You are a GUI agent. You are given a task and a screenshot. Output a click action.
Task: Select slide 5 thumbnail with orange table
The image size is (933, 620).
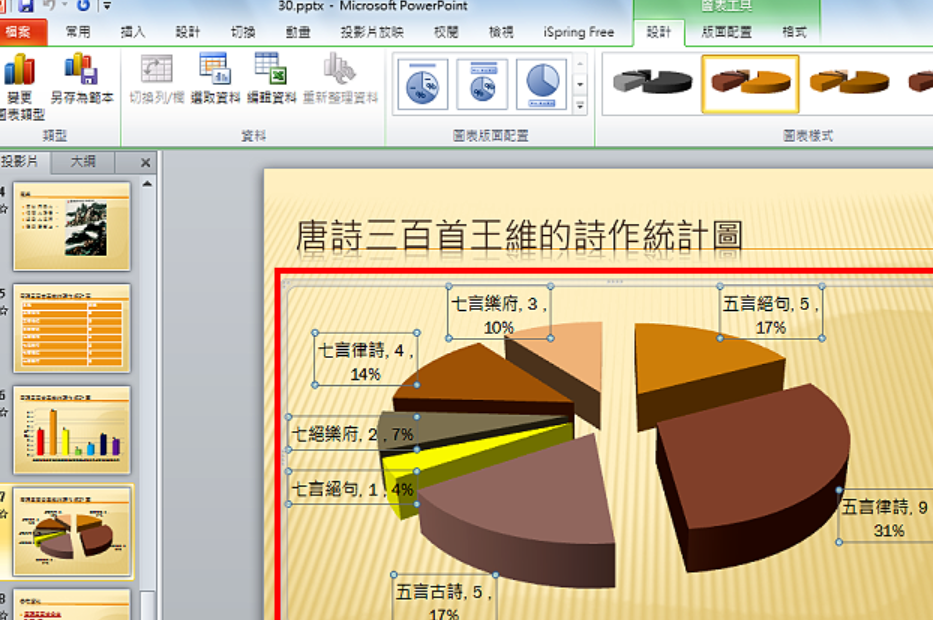tap(71, 328)
